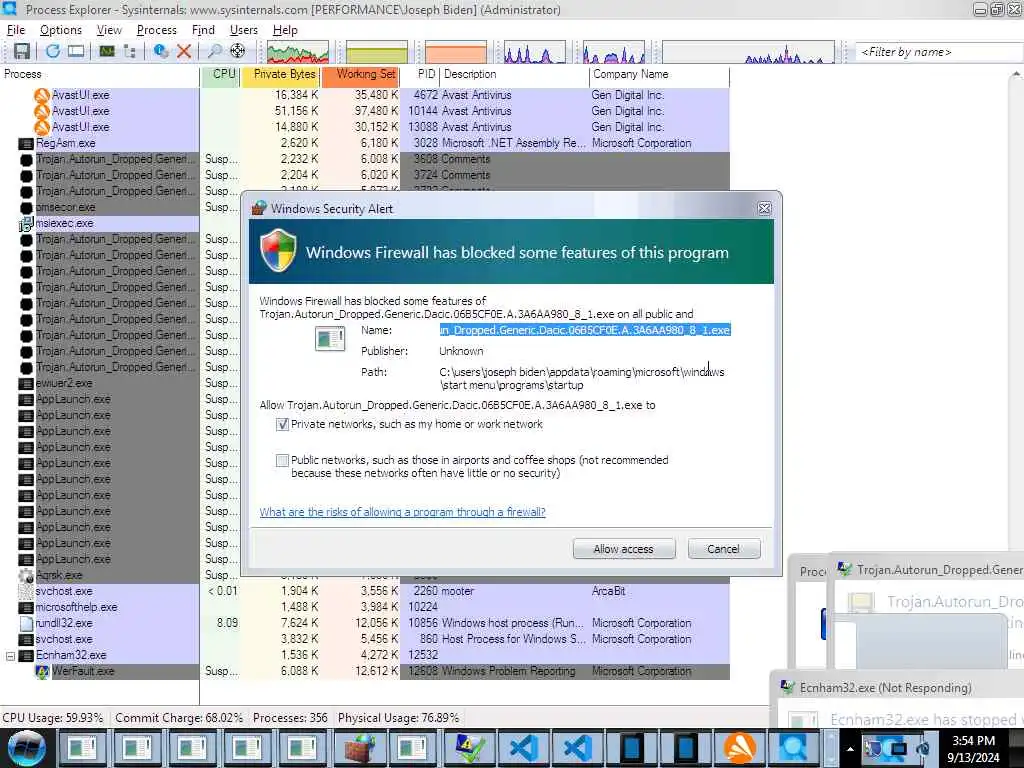
Task: Click the yellow commit history mini graph
Action: point(377,52)
